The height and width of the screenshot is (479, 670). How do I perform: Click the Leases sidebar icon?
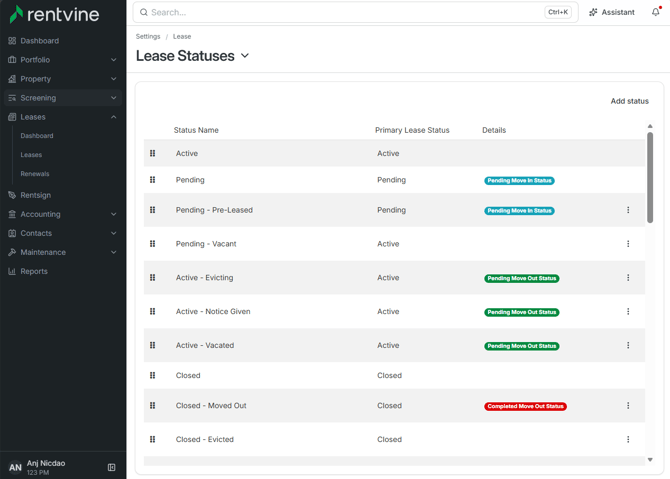12,117
